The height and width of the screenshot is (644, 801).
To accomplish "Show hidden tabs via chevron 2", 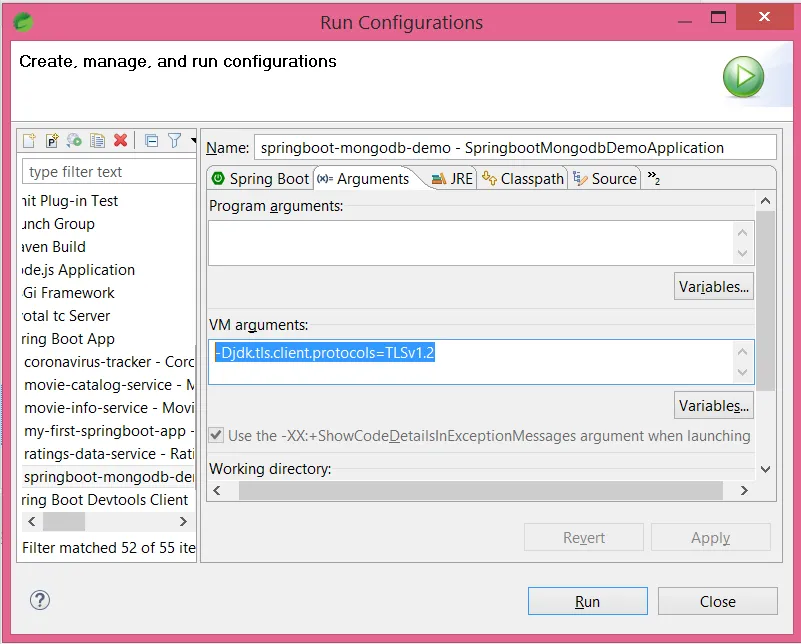I will [x=654, y=178].
